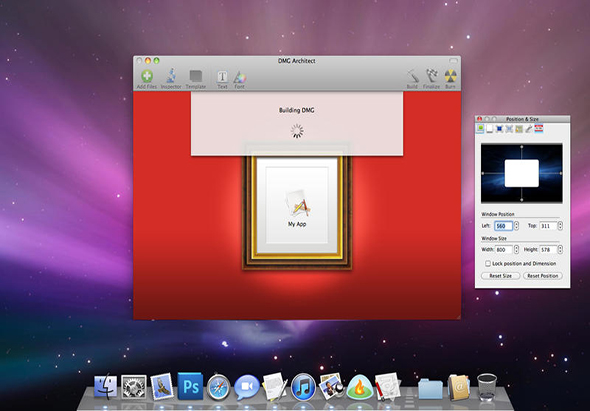Image resolution: width=590 pixels, height=411 pixels.
Task: Launch Safari from the Dock
Action: [218, 387]
